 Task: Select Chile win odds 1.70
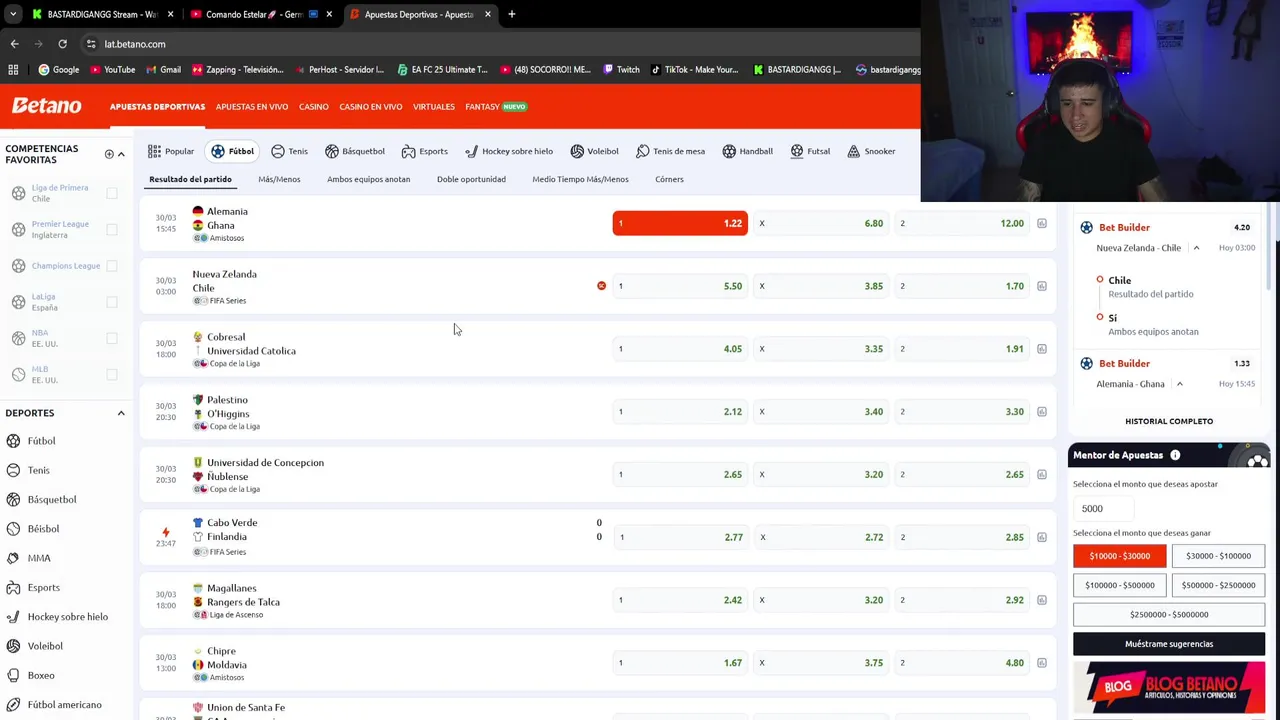click(x=961, y=286)
